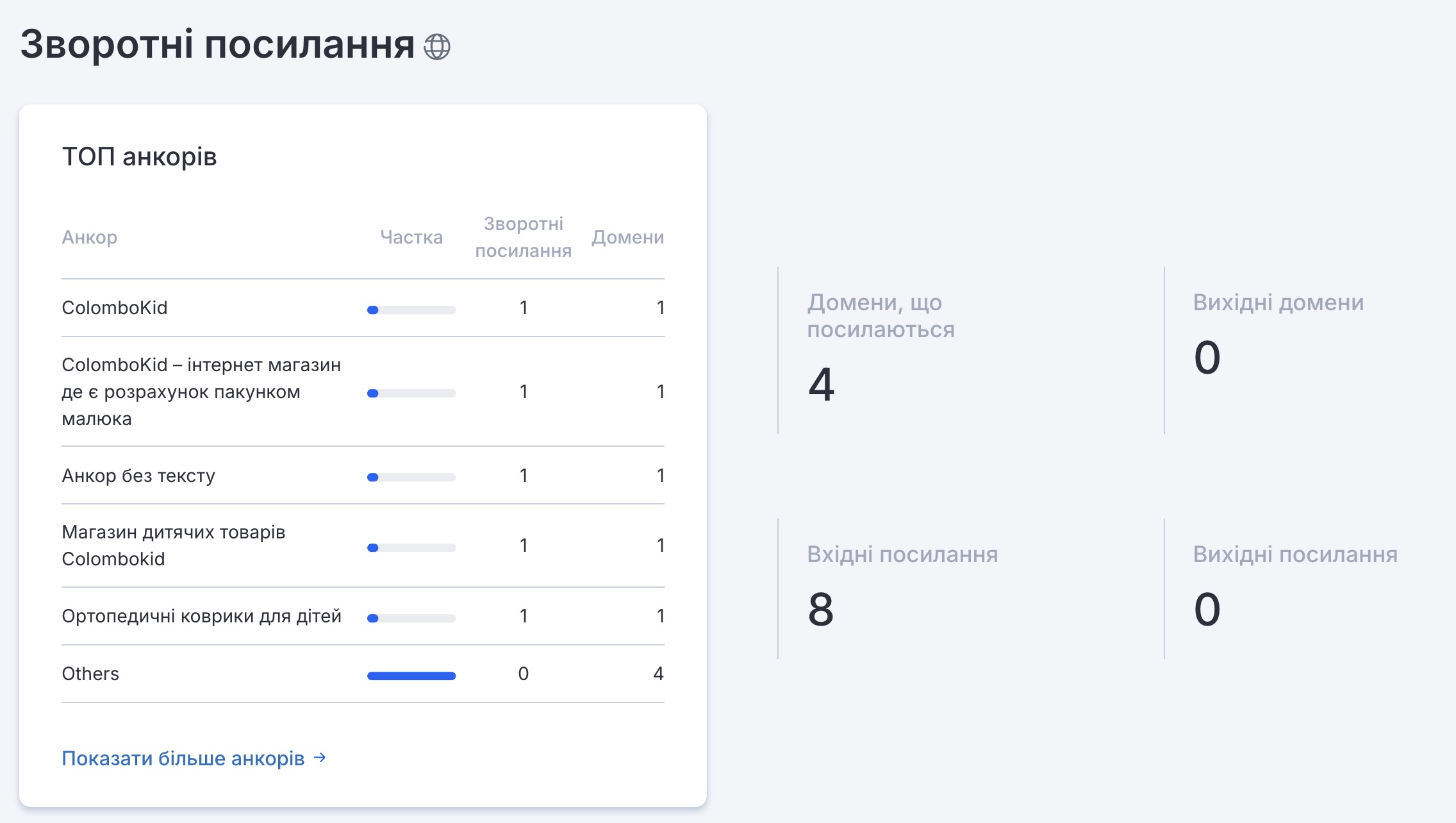Click the Вхідні посилання count 8
The height and width of the screenshot is (823, 1456).
[821, 610]
